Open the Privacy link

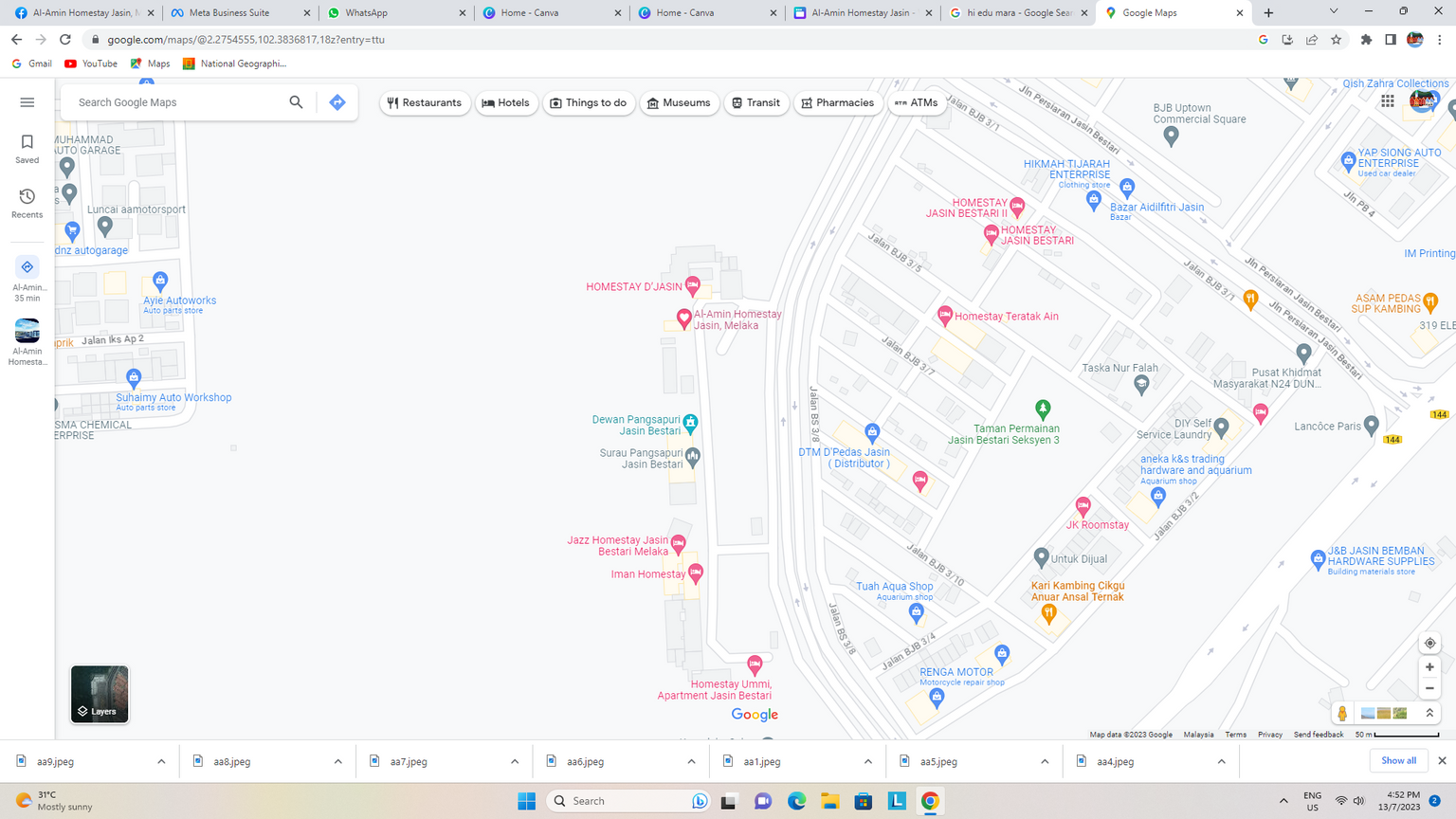point(1270,735)
